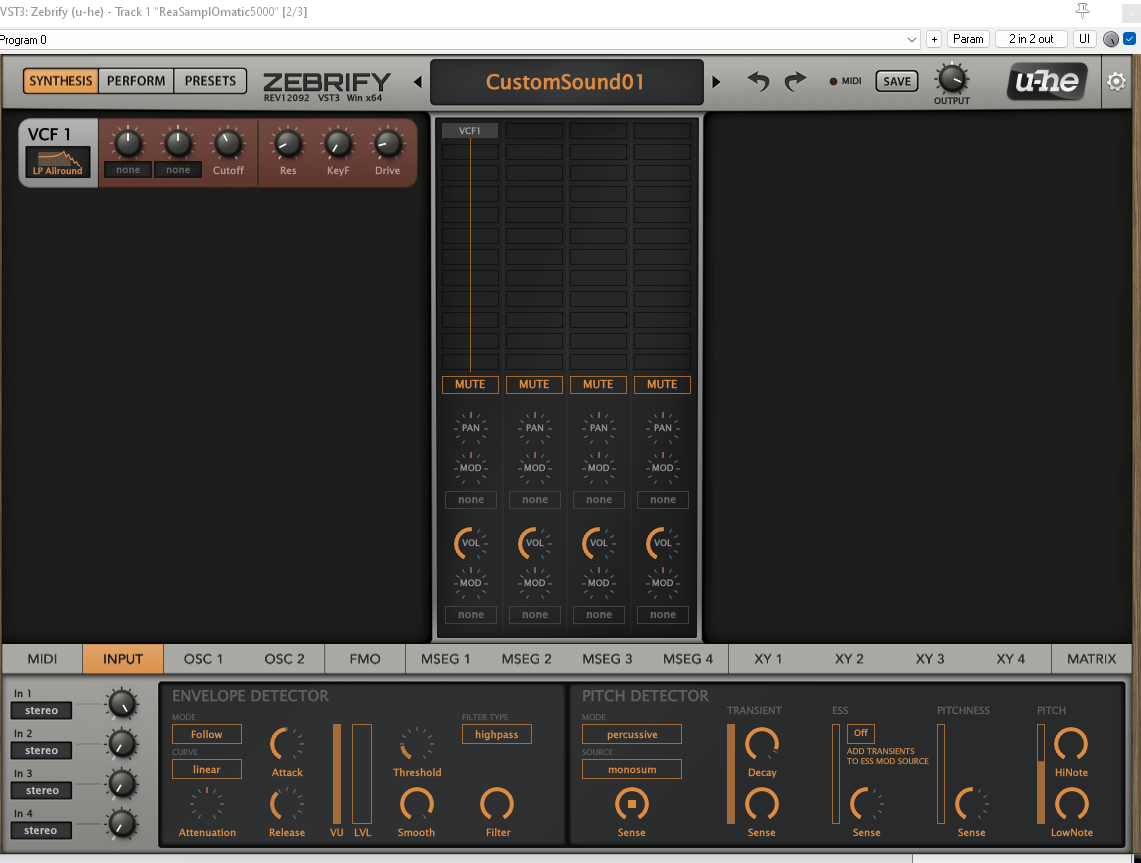Click the Smooth knob

[x=417, y=805]
